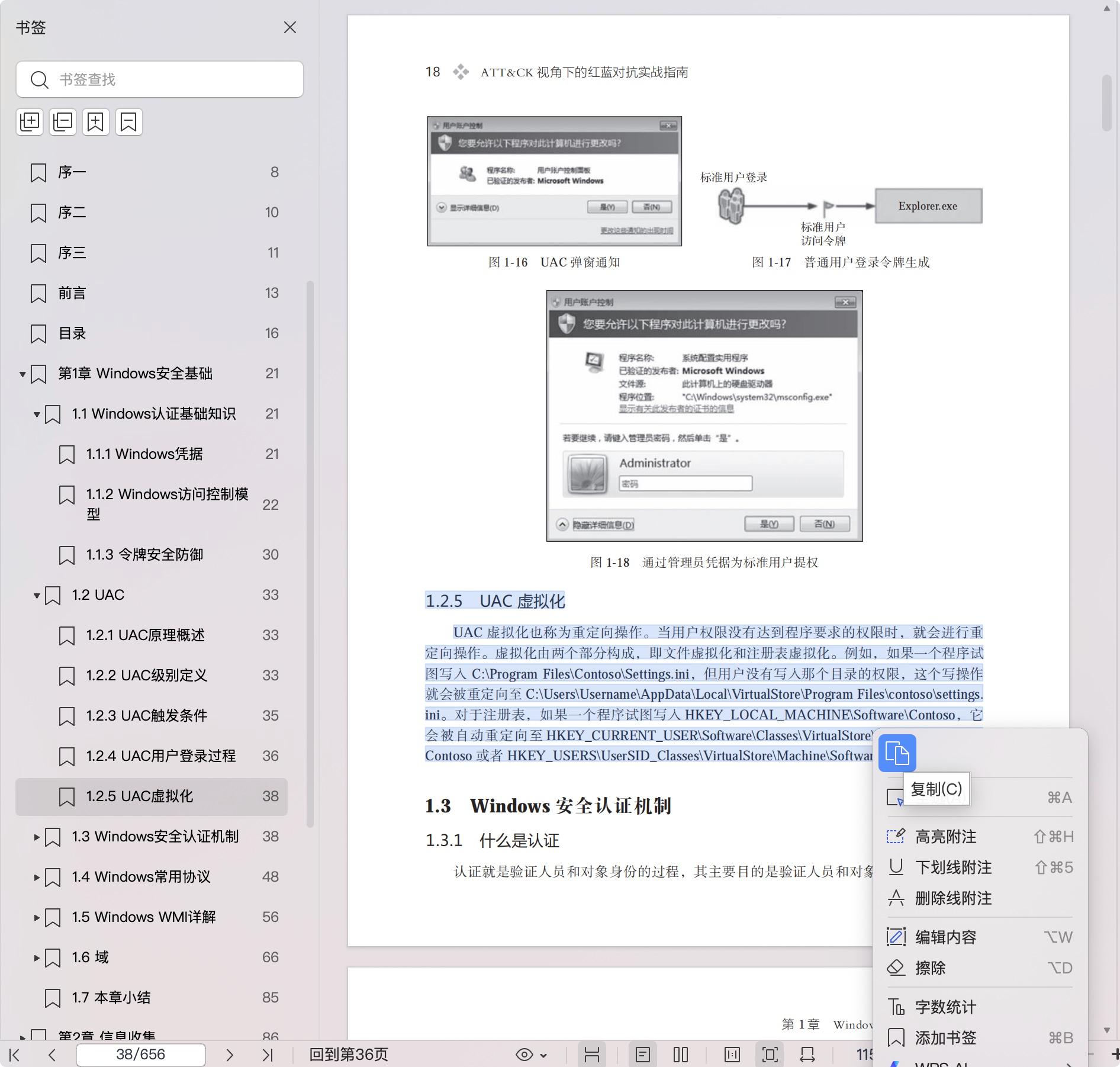Expand the 1.3 Windows安全认证机制 bookmark

pos(37,837)
